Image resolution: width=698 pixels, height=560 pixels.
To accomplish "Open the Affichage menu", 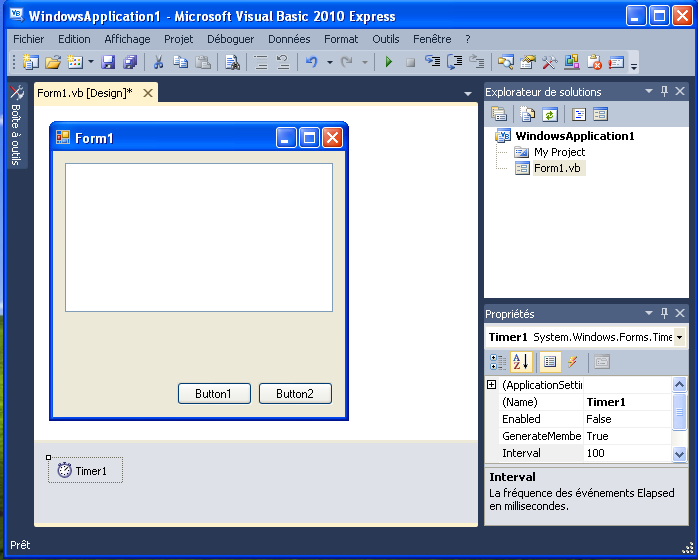I will tap(127, 39).
